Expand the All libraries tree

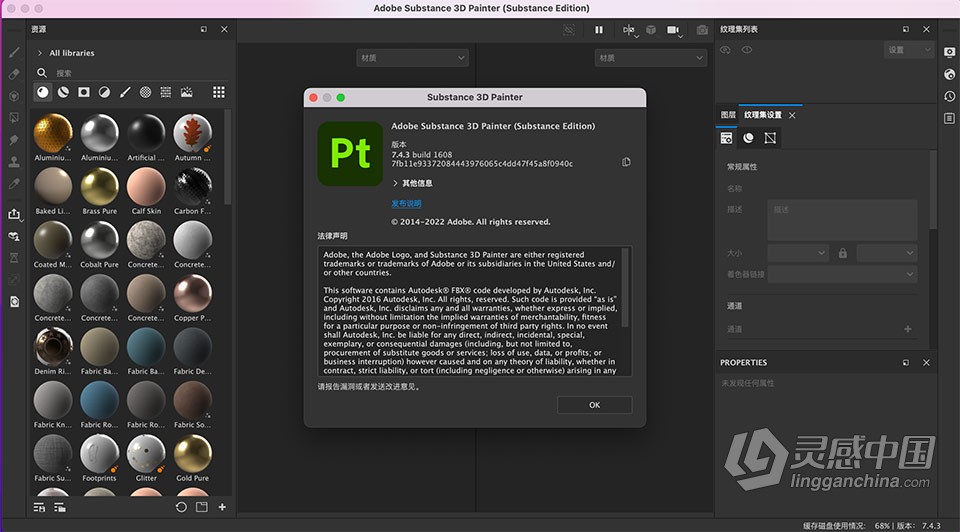pos(40,53)
